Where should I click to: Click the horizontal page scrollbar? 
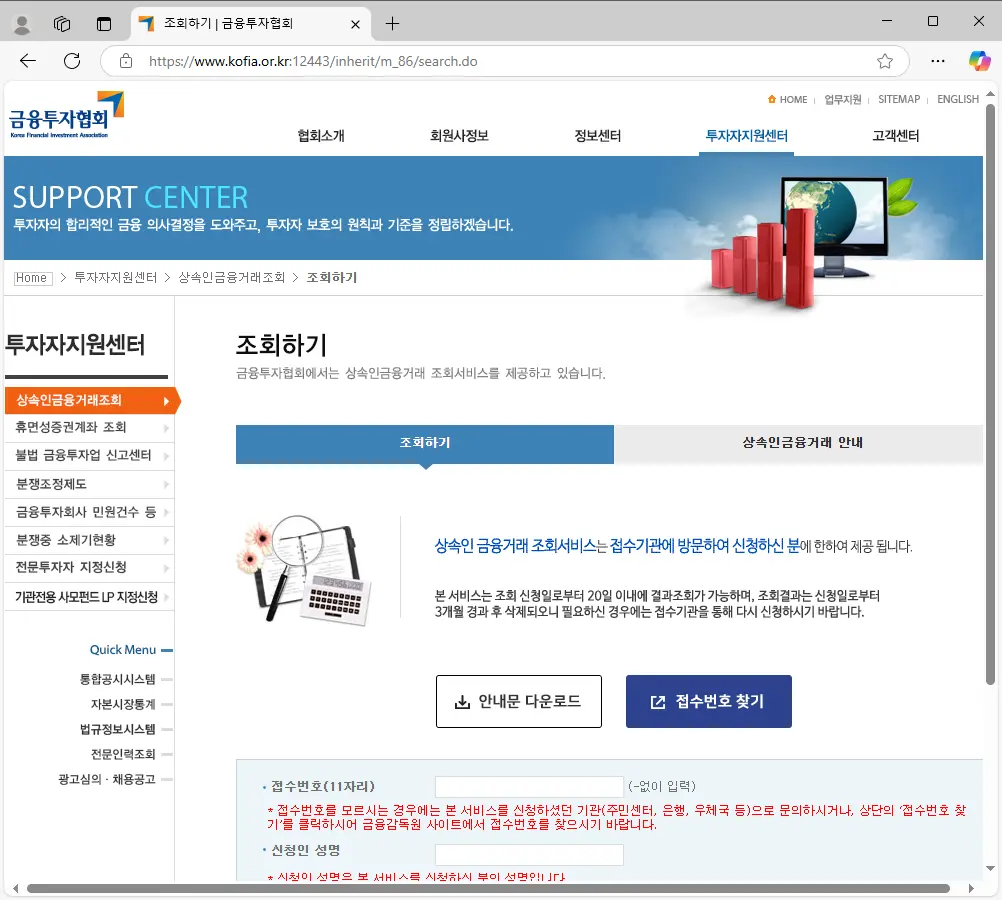[488, 888]
